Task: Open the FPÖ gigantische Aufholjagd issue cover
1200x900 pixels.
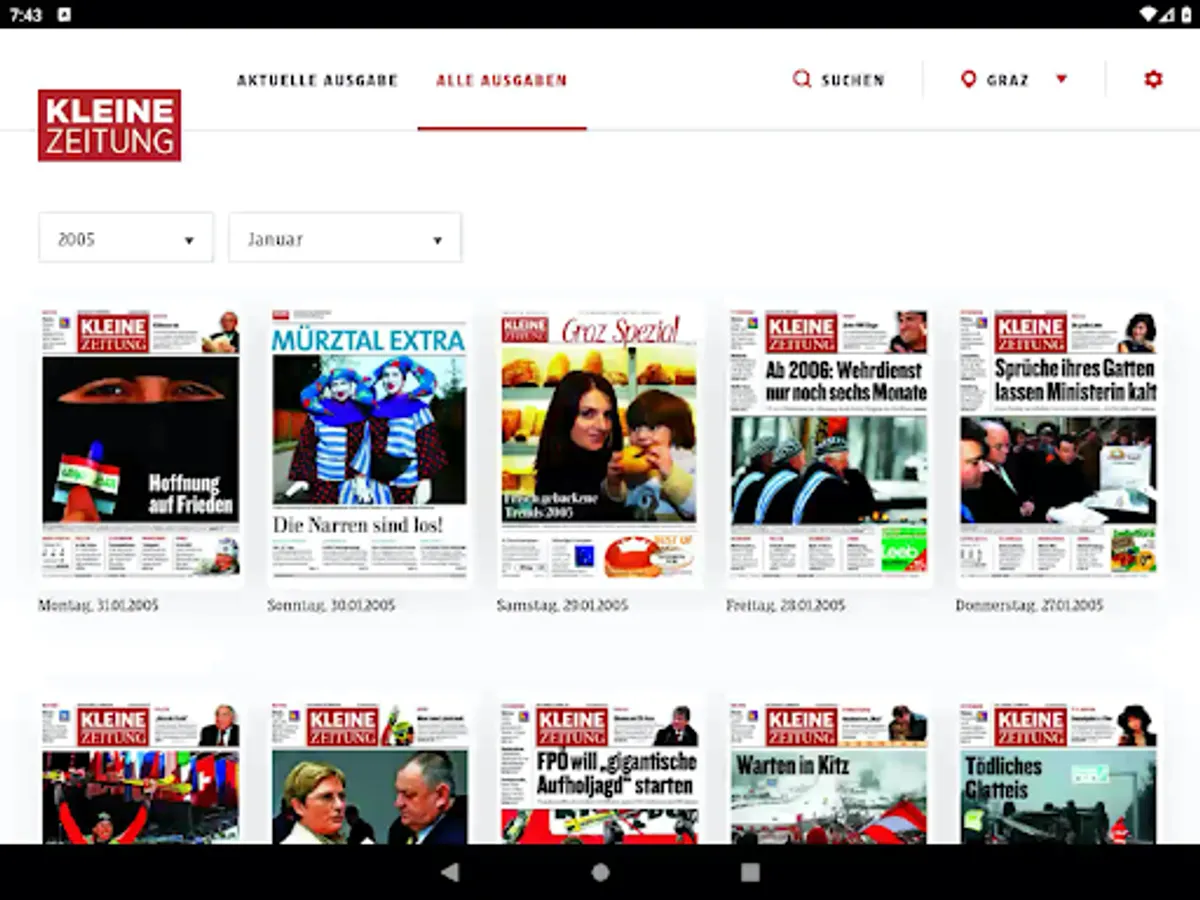Action: pyautogui.click(x=599, y=773)
